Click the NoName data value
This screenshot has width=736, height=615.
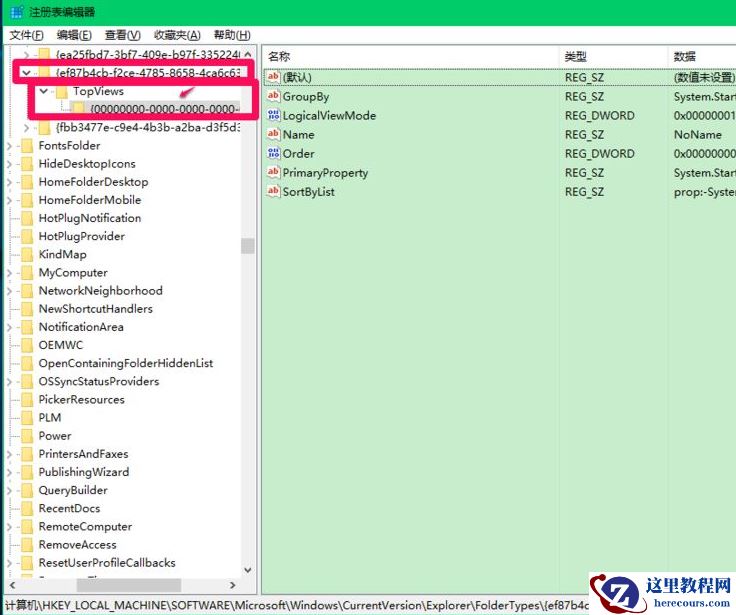pos(698,135)
